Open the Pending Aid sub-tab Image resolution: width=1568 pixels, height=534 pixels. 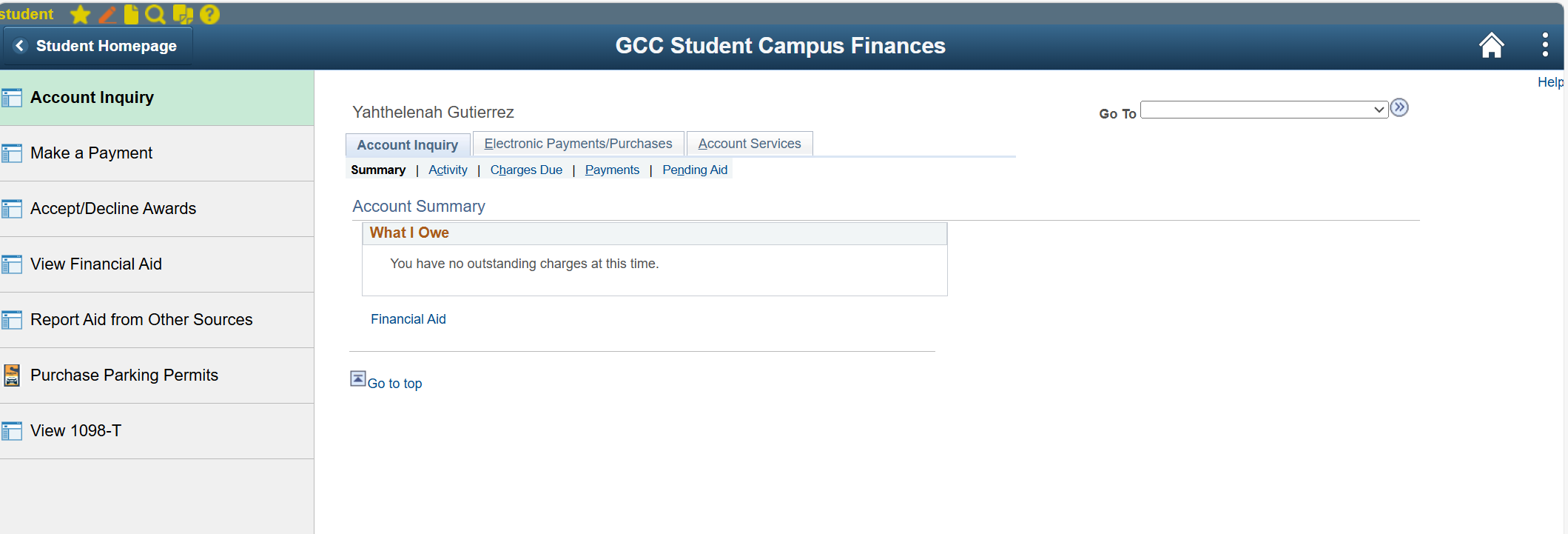[x=695, y=170]
